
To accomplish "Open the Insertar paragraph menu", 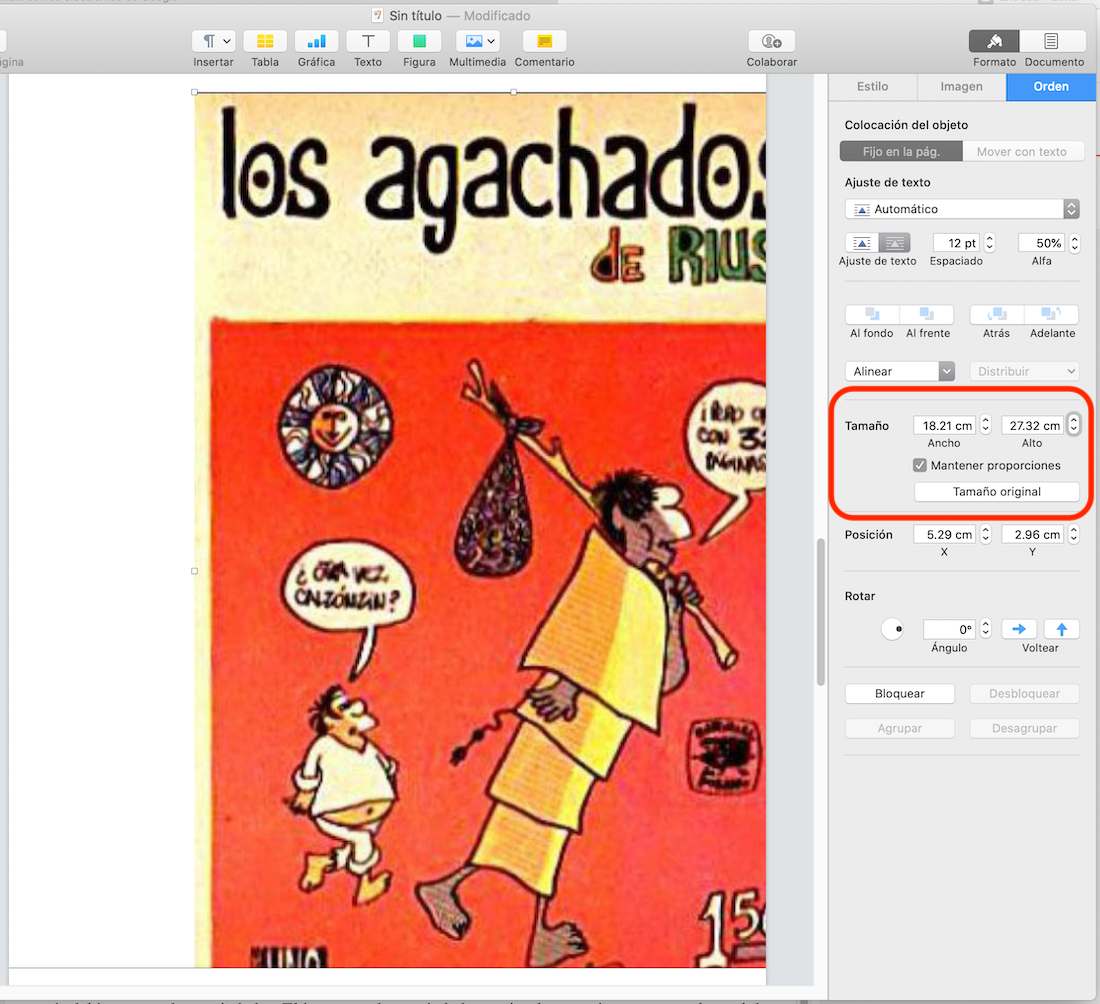I will click(x=213, y=41).
